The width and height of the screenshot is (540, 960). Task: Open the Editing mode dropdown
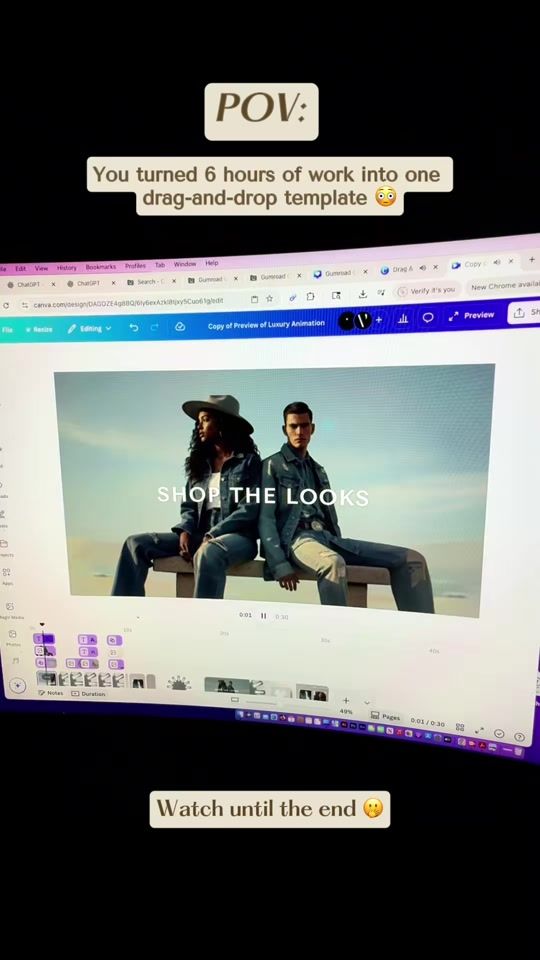coord(89,329)
